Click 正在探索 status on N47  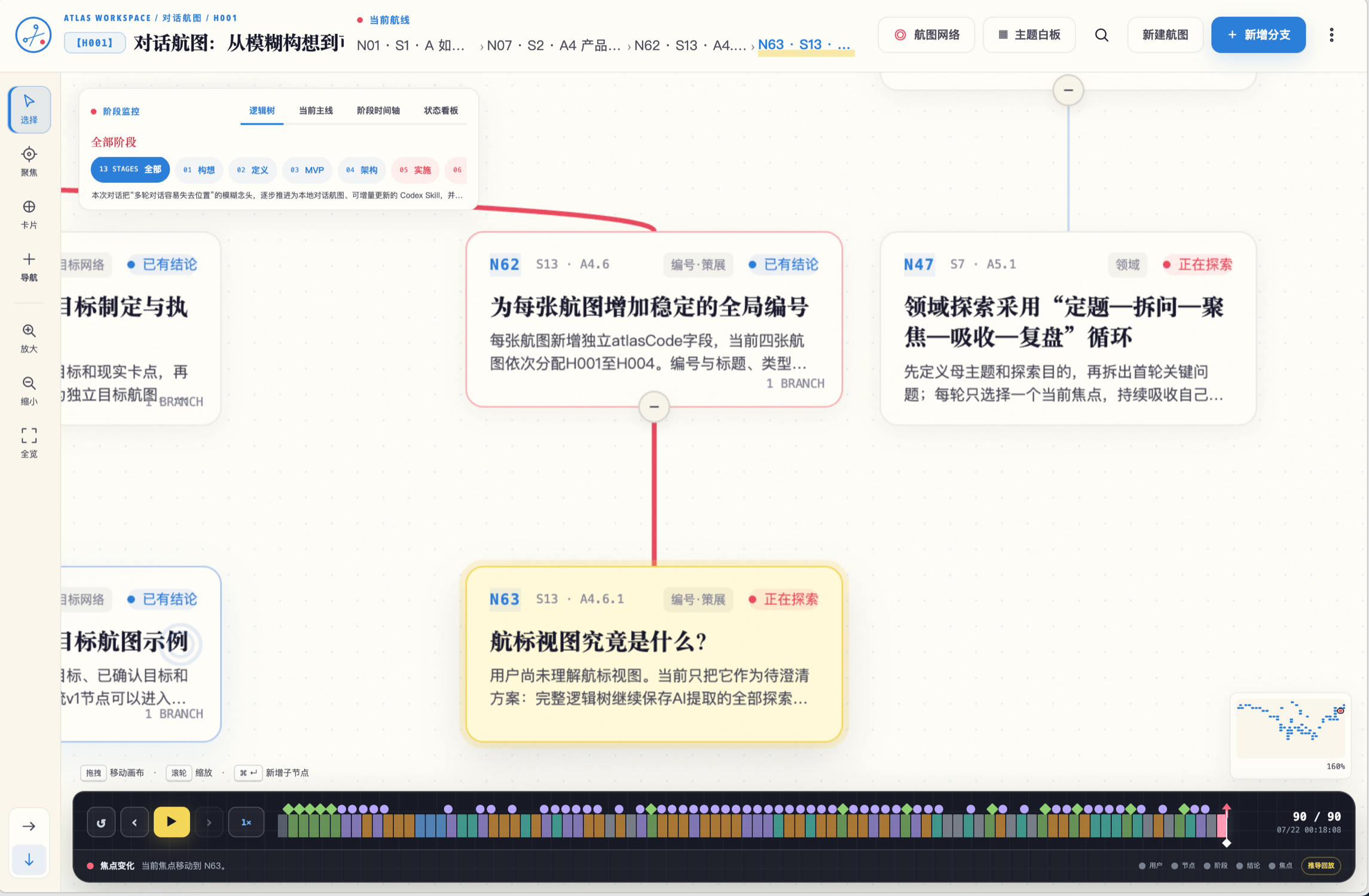[1197, 264]
